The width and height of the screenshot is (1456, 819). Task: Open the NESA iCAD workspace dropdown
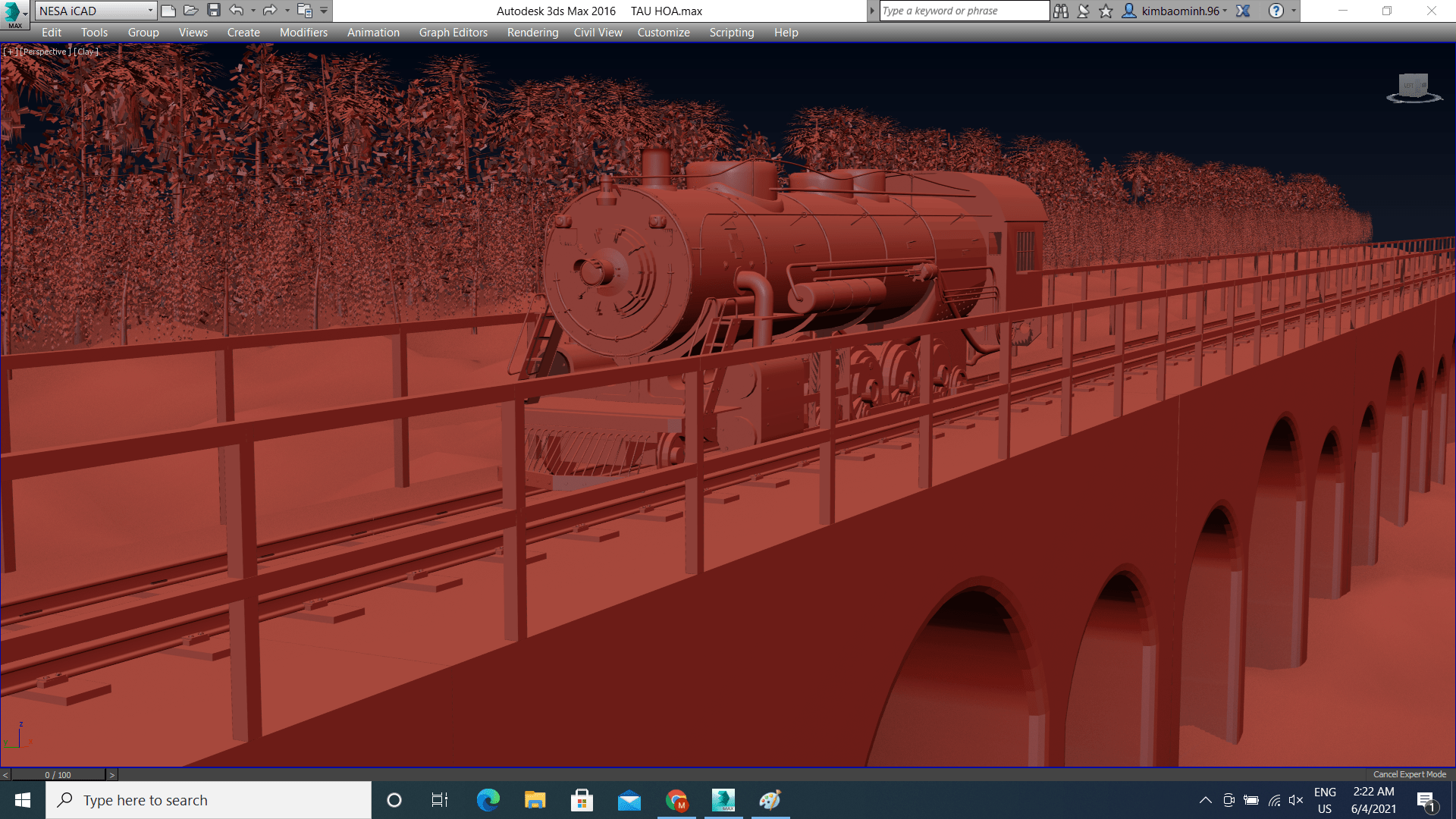point(96,11)
